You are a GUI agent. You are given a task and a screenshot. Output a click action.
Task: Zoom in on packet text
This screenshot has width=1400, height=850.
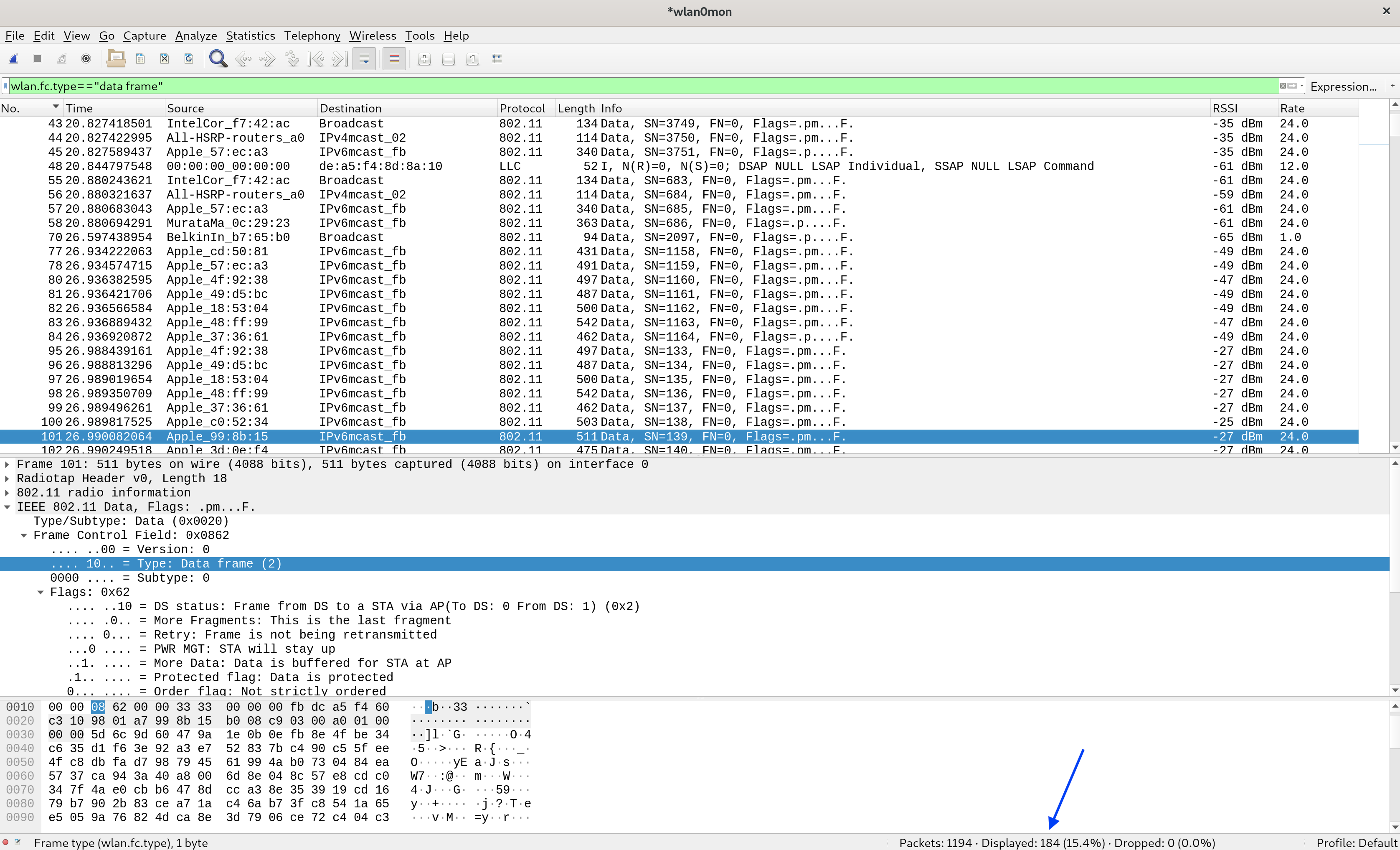(x=424, y=59)
